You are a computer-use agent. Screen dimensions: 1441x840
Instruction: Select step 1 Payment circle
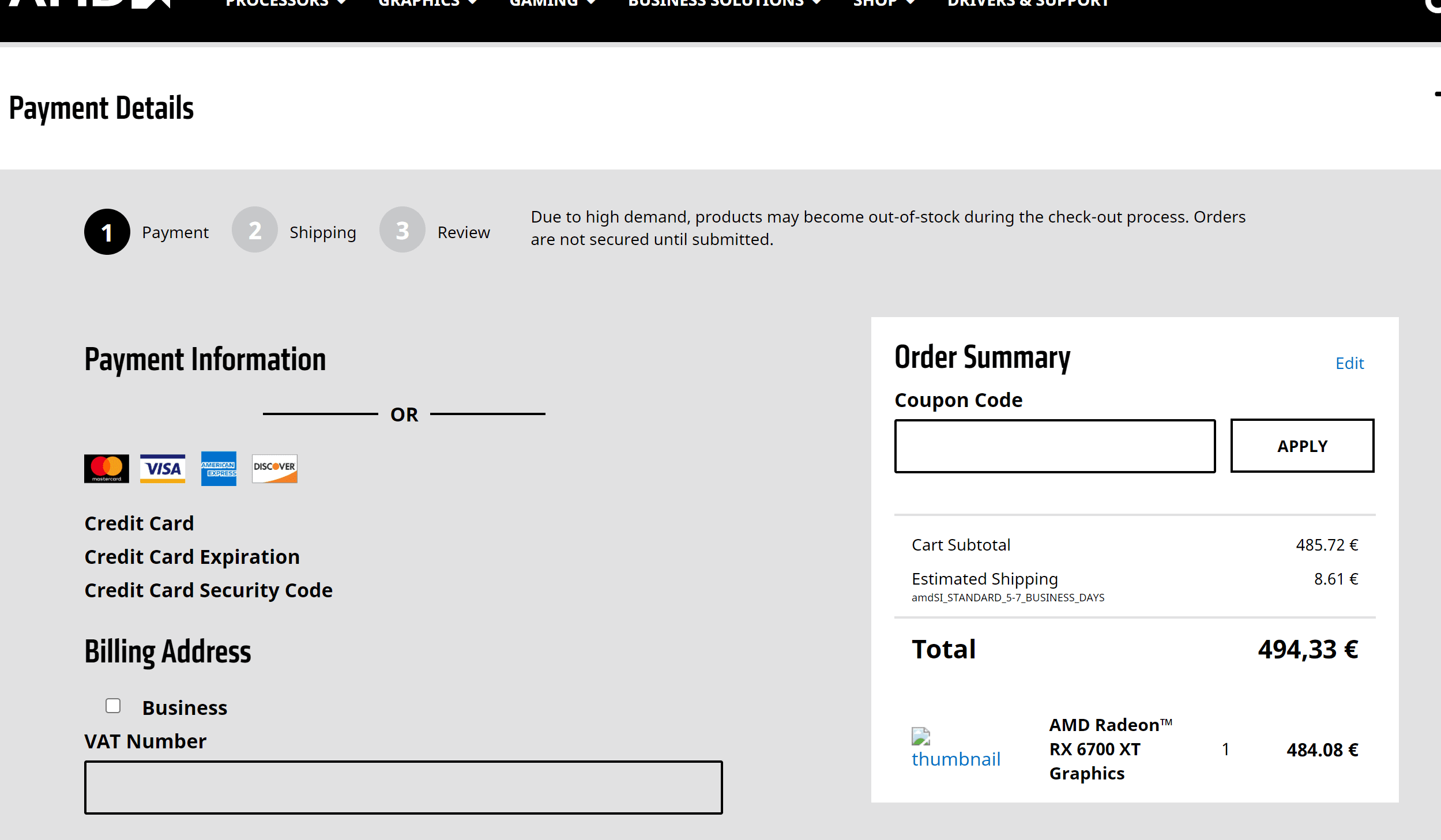pyautogui.click(x=107, y=232)
